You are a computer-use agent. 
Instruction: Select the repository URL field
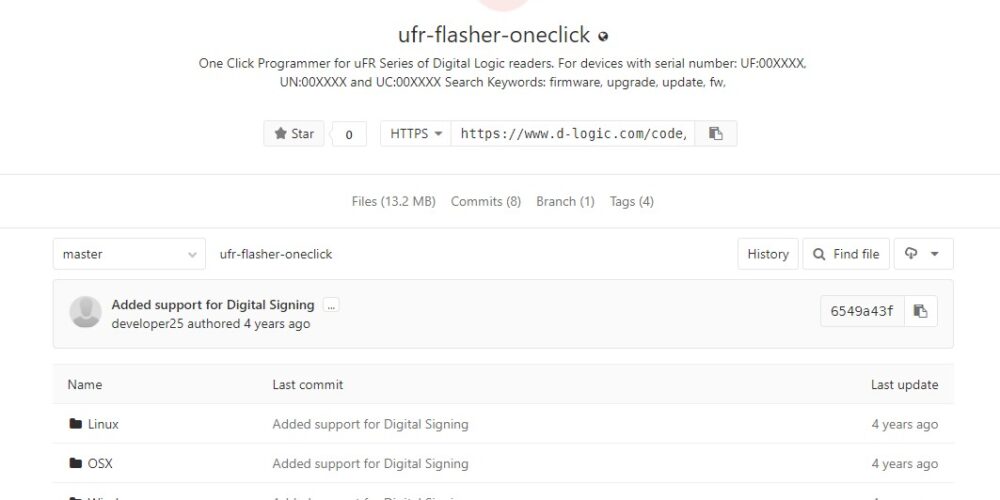pos(573,134)
